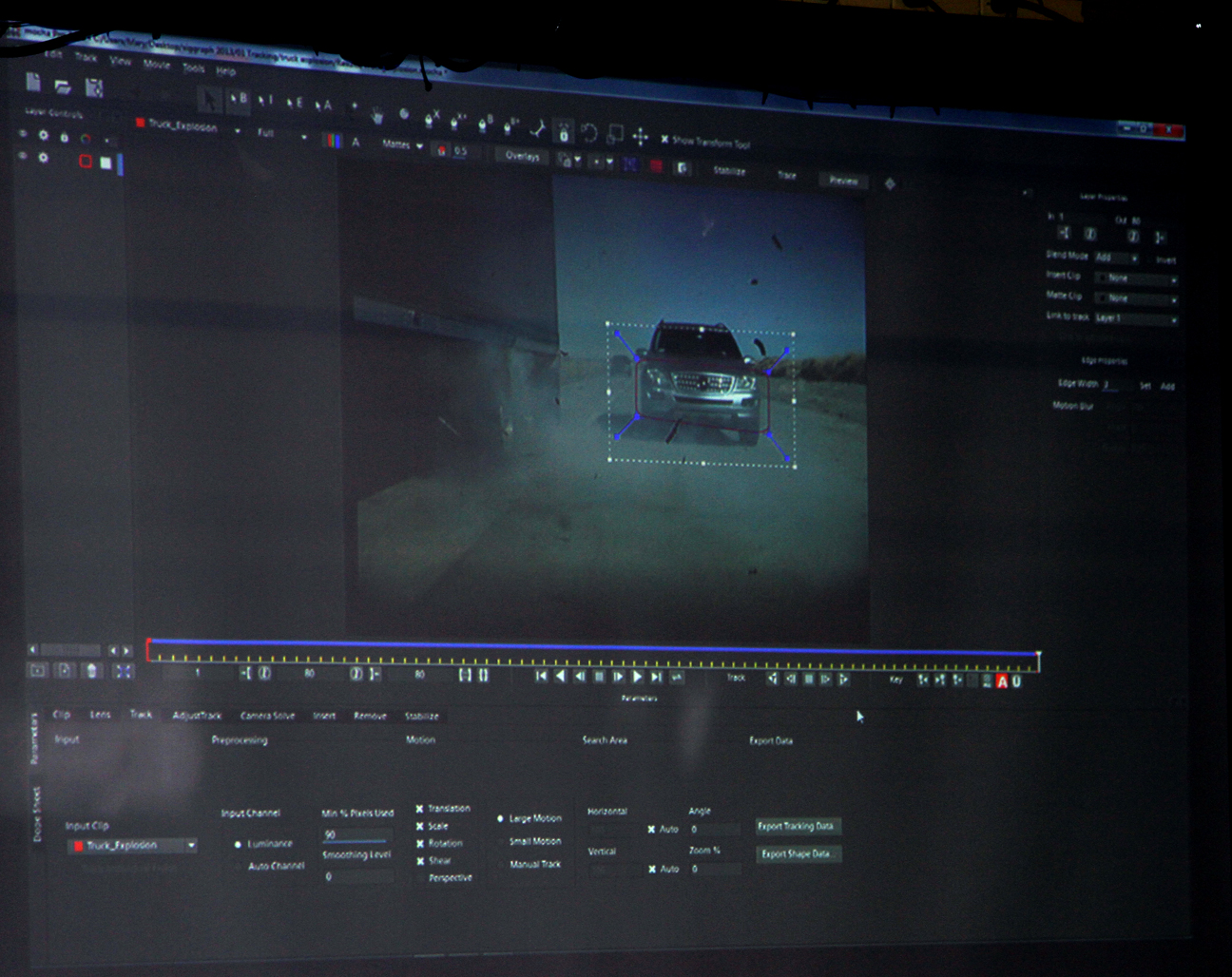Click Export Tracking Data button
This screenshot has height=977, width=1232.
click(796, 826)
